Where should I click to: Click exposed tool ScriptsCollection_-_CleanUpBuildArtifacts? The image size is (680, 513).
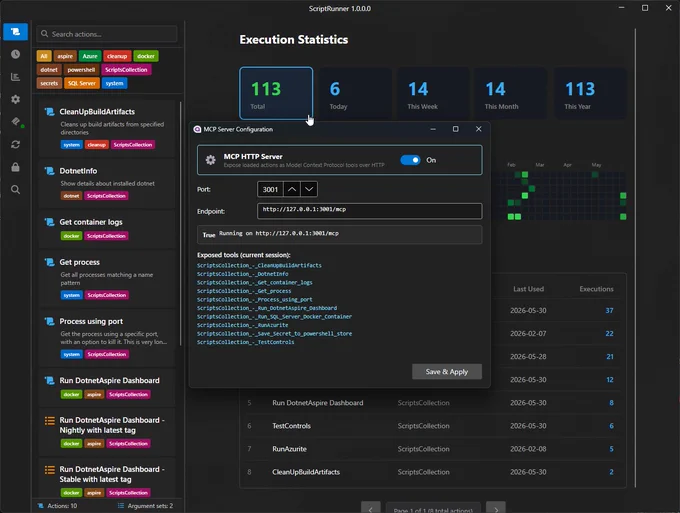tap(259, 265)
